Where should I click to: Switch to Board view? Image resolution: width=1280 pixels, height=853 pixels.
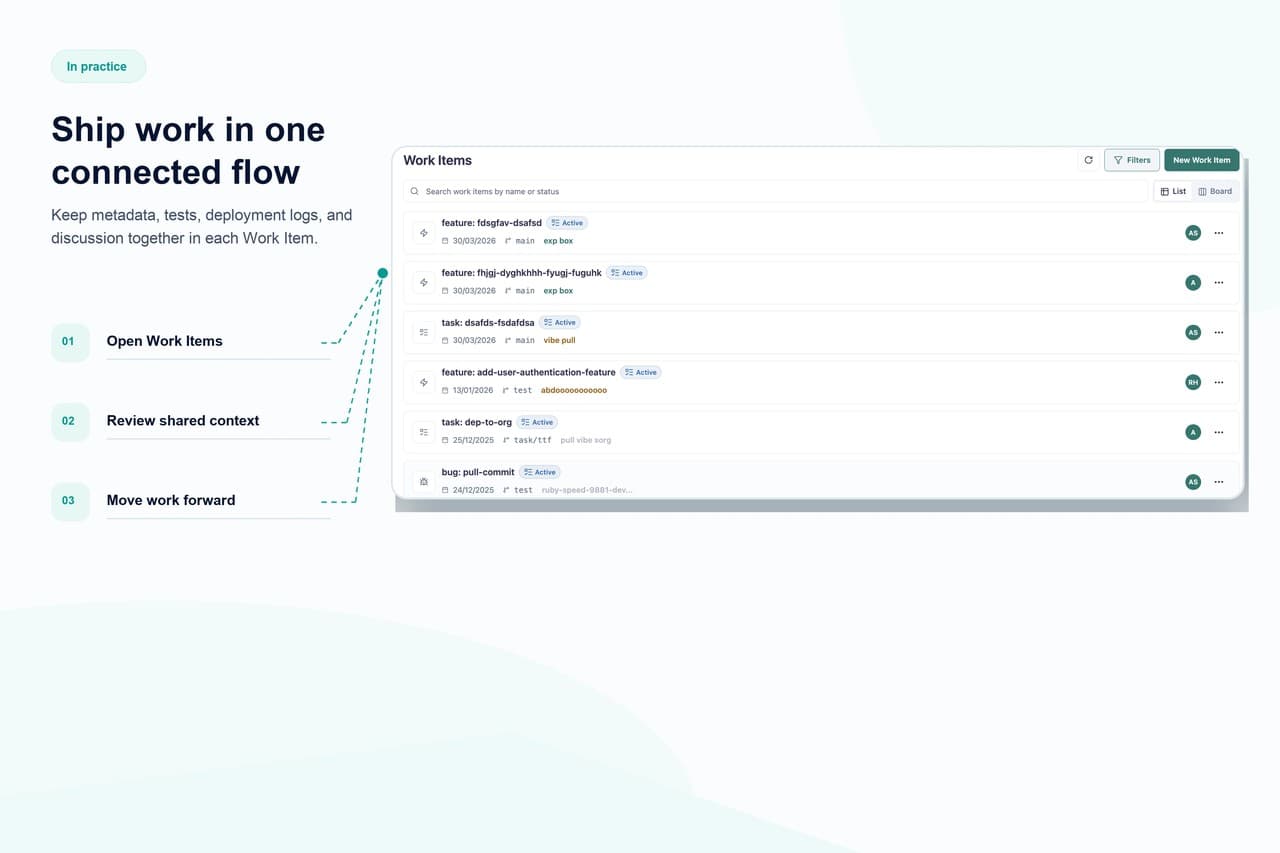1216,191
